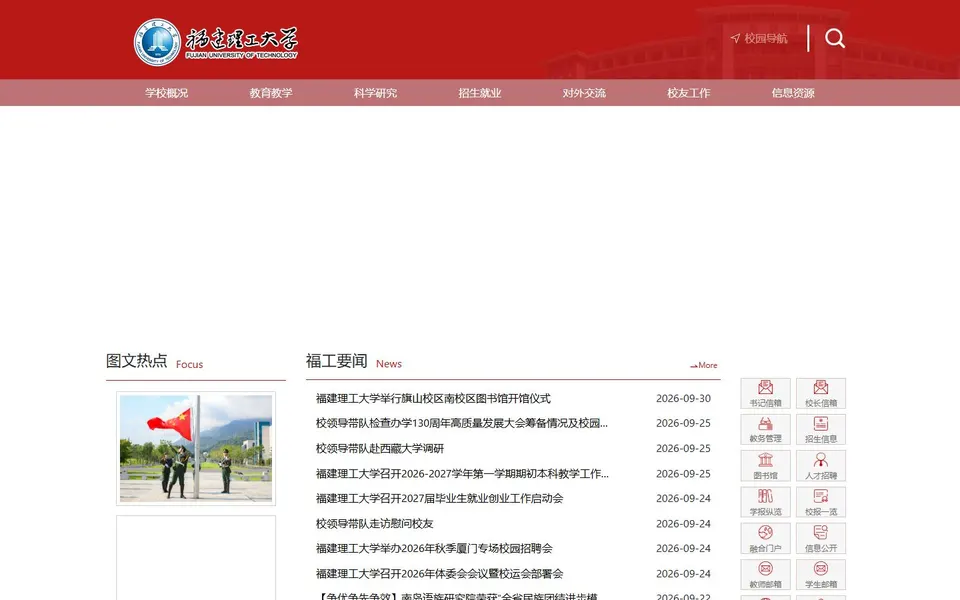Open the 人才招聘 recruitment icon

click(x=821, y=465)
